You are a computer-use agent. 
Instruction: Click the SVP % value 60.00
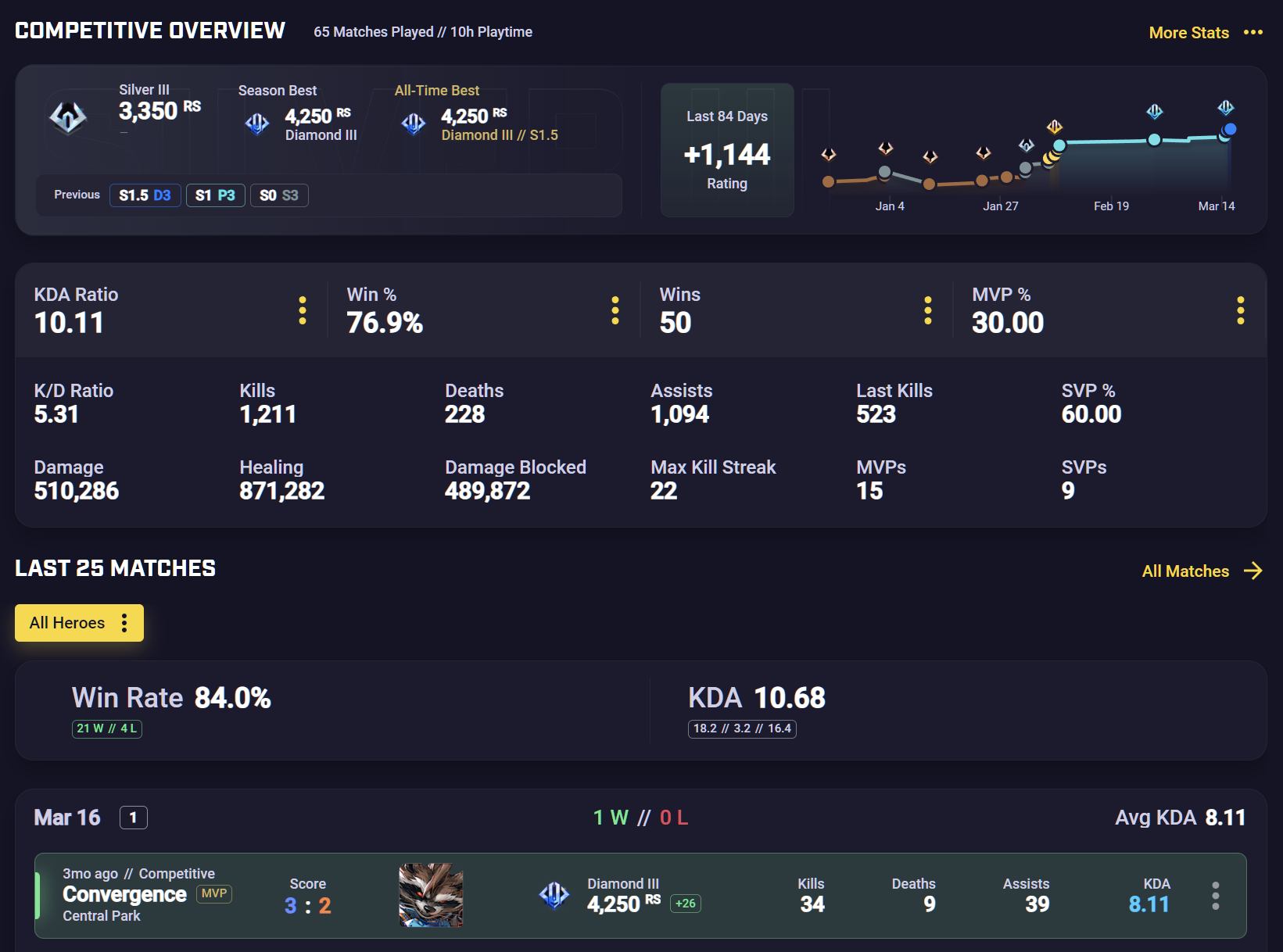[1091, 414]
